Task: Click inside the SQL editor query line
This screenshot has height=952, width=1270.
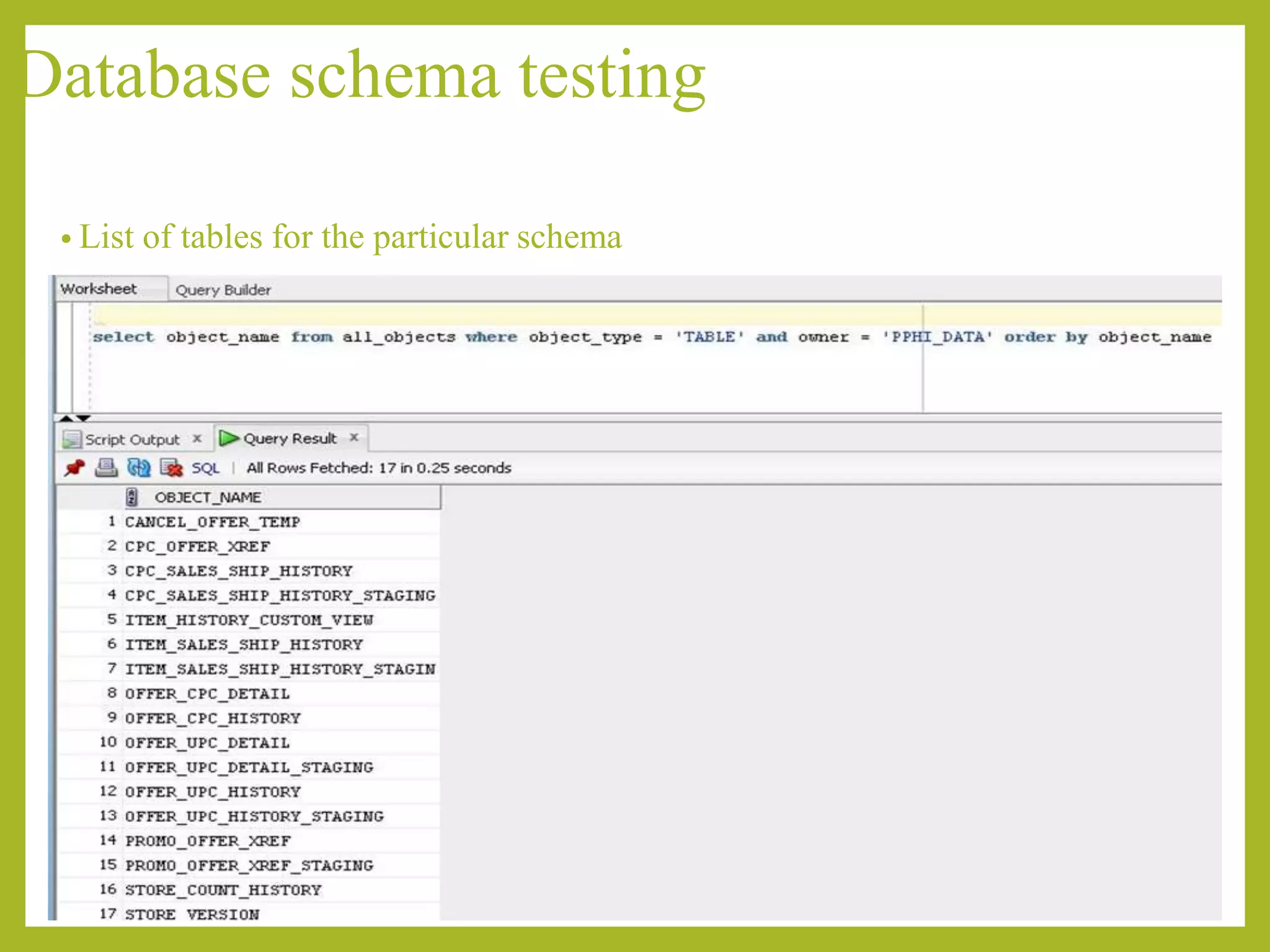Action: click(x=652, y=337)
